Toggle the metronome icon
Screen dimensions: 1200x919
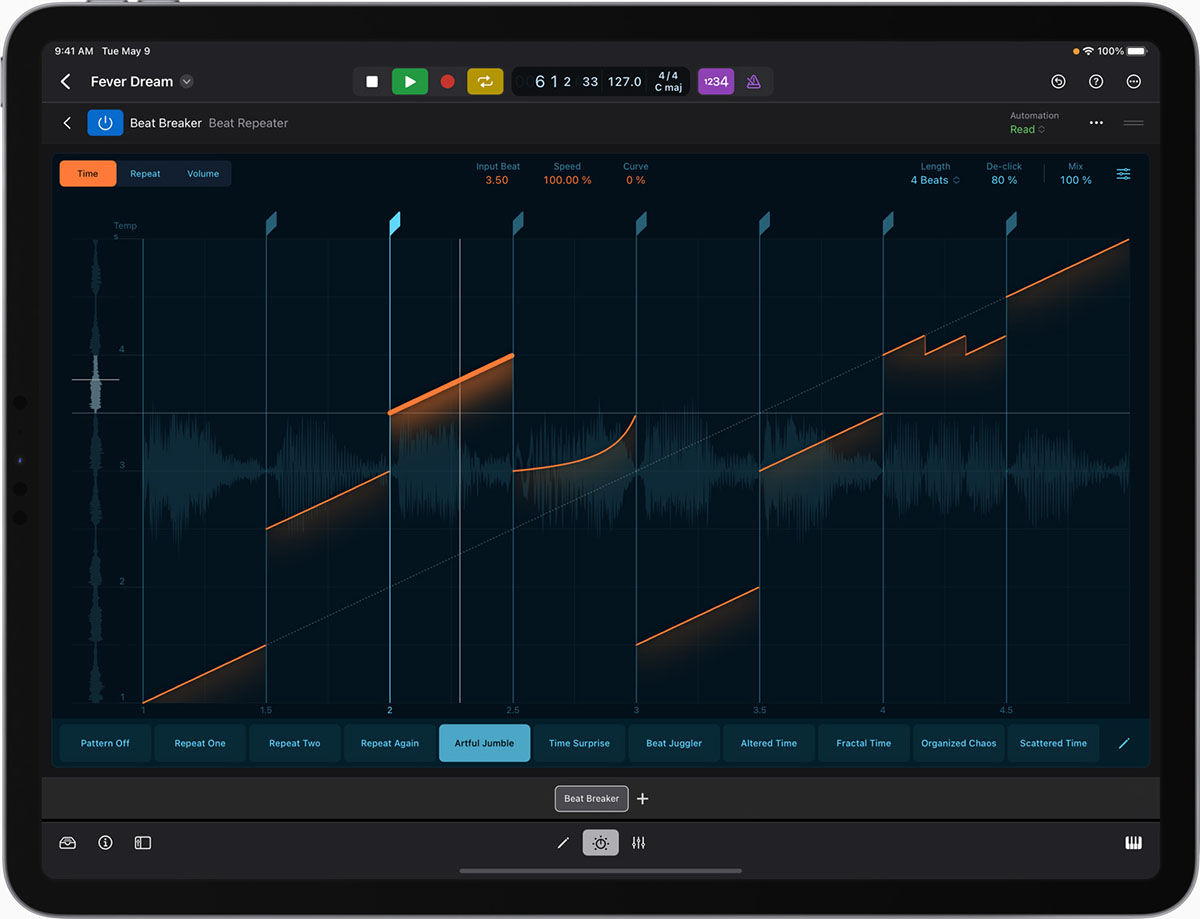[x=754, y=82]
